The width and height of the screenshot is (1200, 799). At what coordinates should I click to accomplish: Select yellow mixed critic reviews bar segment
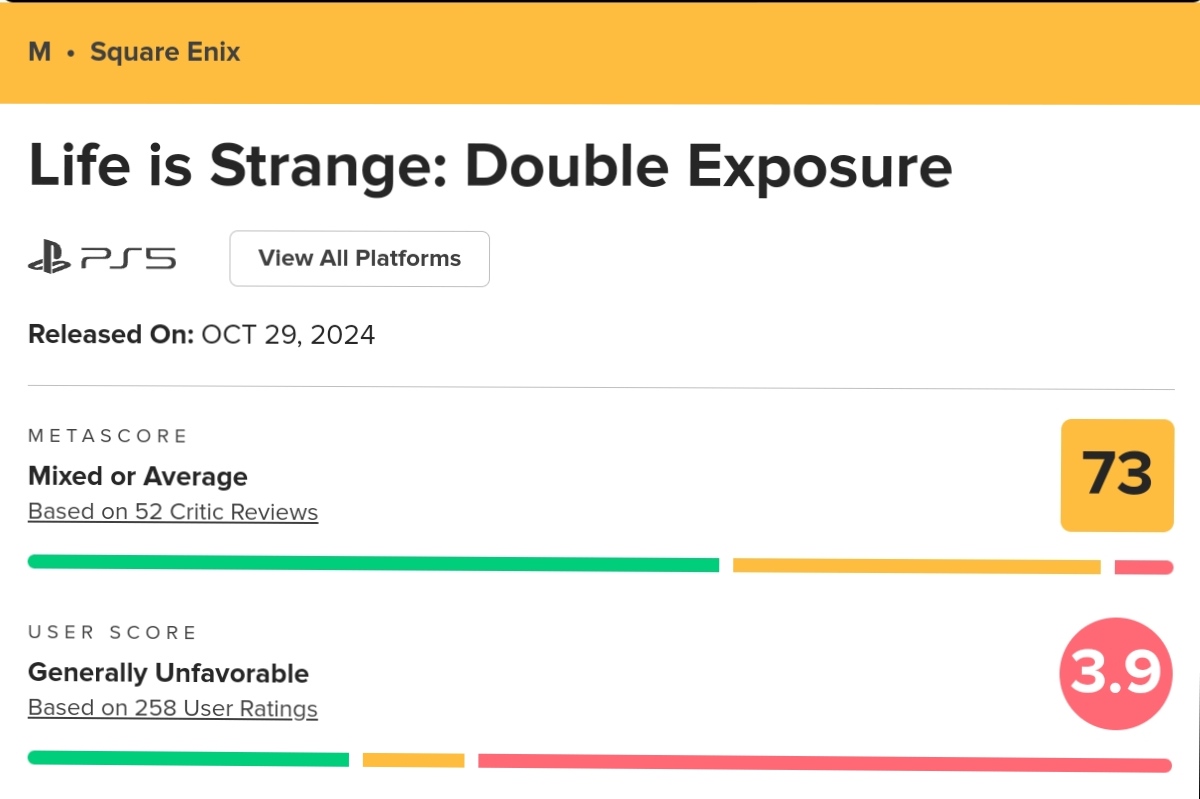[x=916, y=566]
